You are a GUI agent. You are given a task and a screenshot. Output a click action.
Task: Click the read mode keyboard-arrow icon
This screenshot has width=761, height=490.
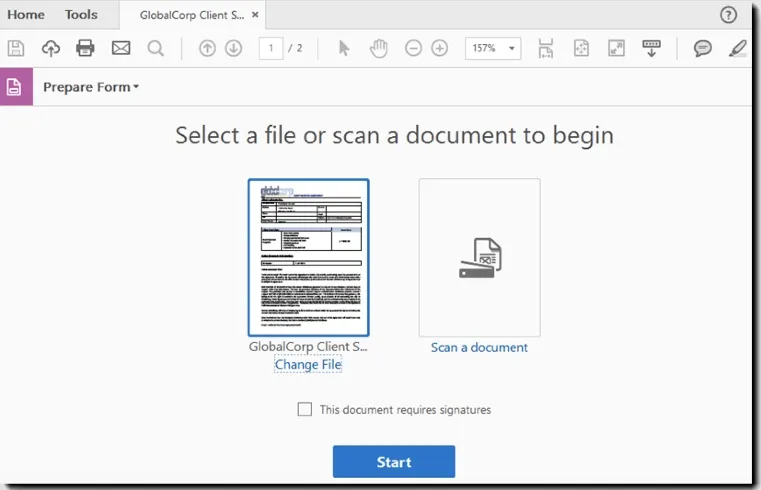click(x=651, y=48)
